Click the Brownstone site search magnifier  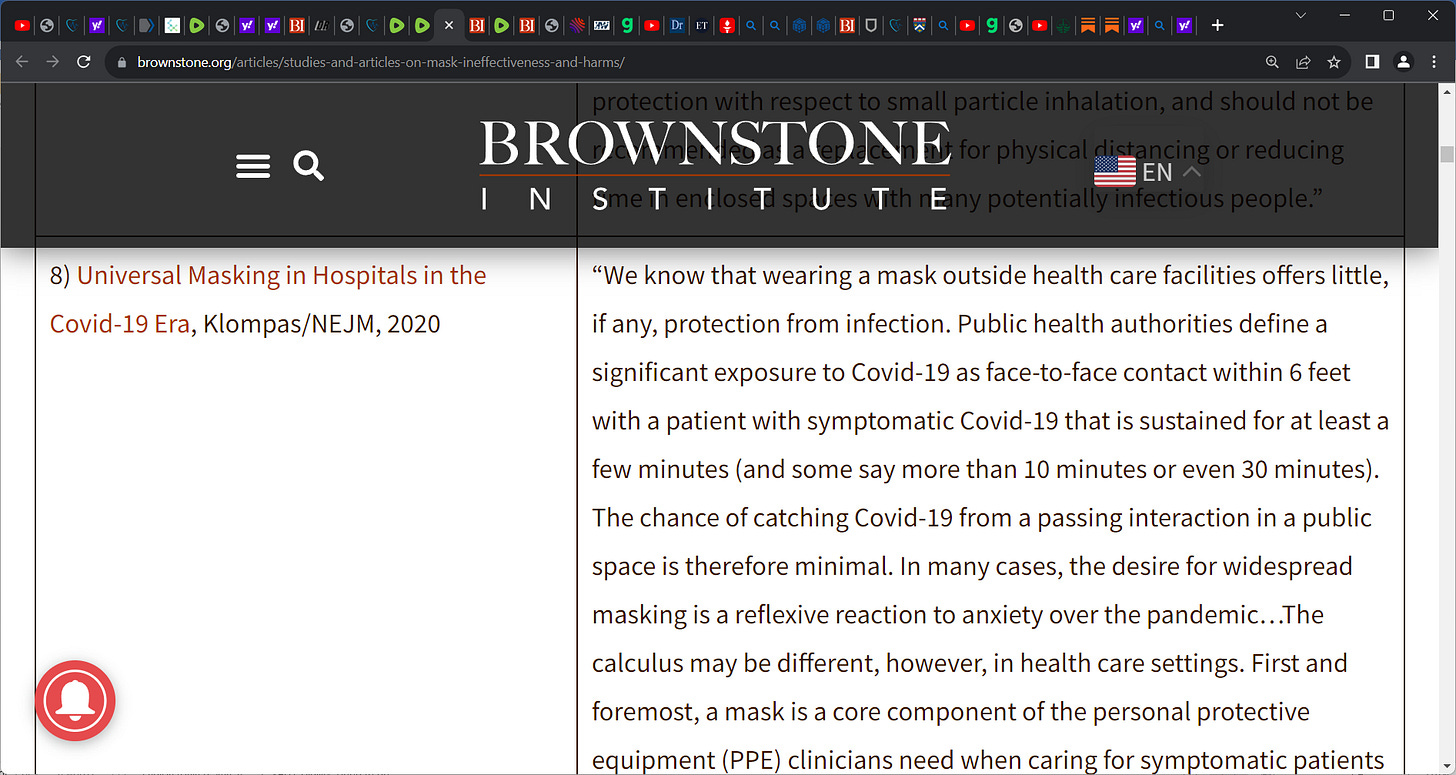pyautogui.click(x=309, y=166)
